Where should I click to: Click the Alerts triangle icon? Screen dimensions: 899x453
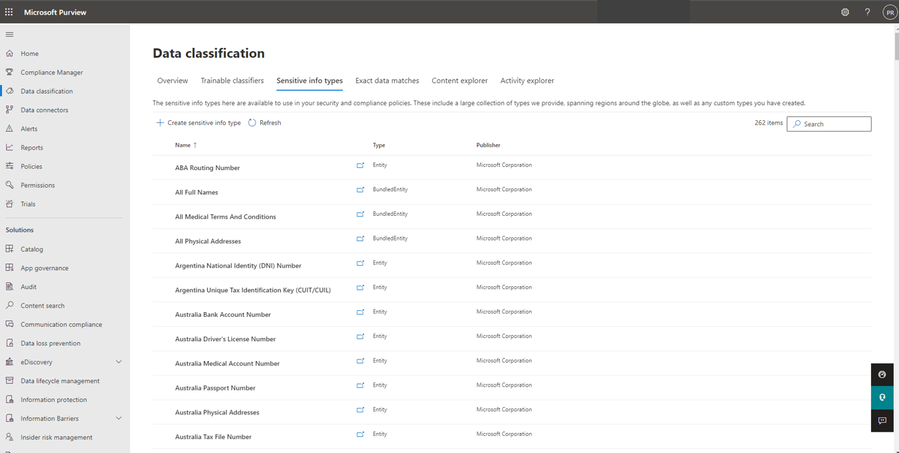coord(10,129)
